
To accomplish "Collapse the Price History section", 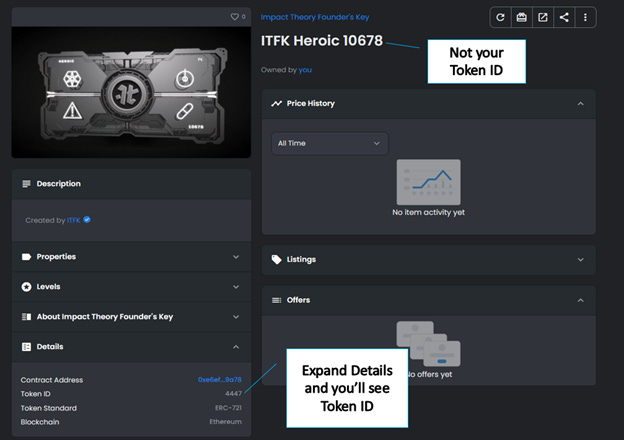I will 581,104.
